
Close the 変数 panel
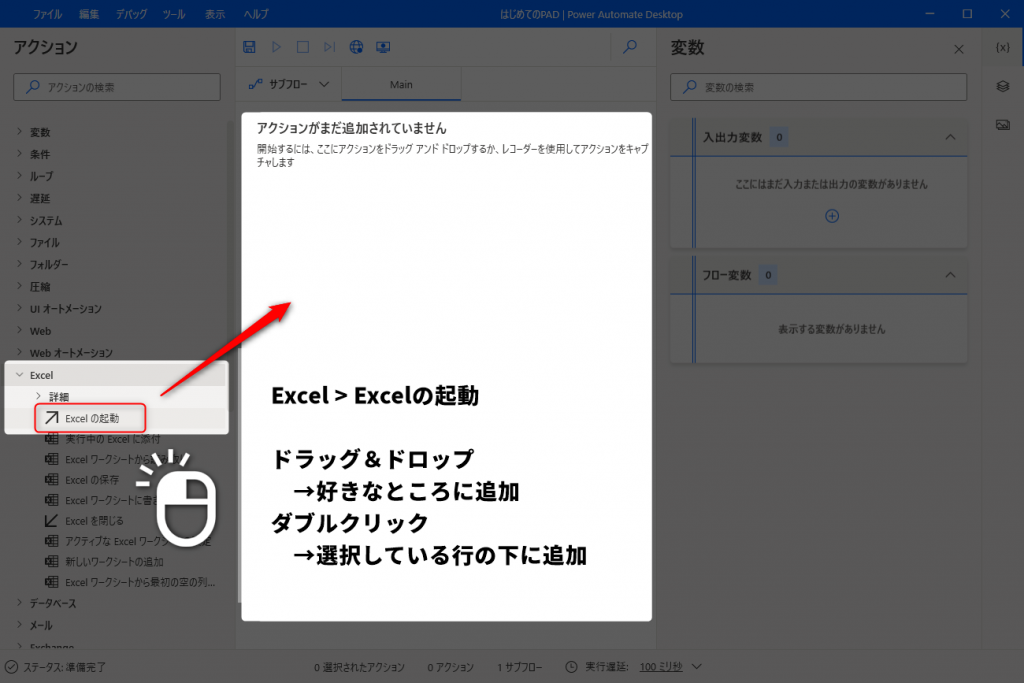pos(959,49)
